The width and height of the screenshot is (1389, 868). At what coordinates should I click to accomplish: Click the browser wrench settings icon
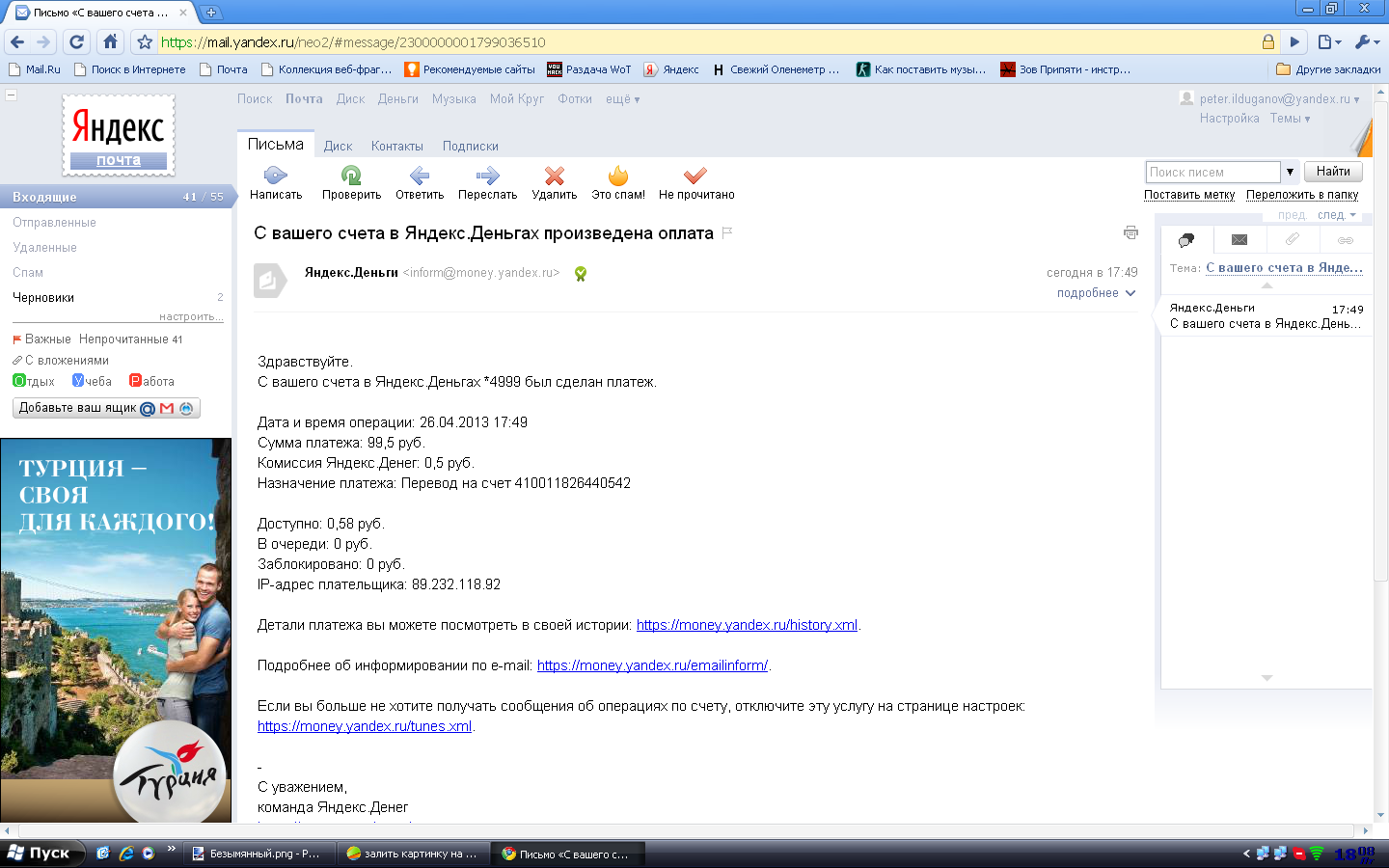(1367, 41)
